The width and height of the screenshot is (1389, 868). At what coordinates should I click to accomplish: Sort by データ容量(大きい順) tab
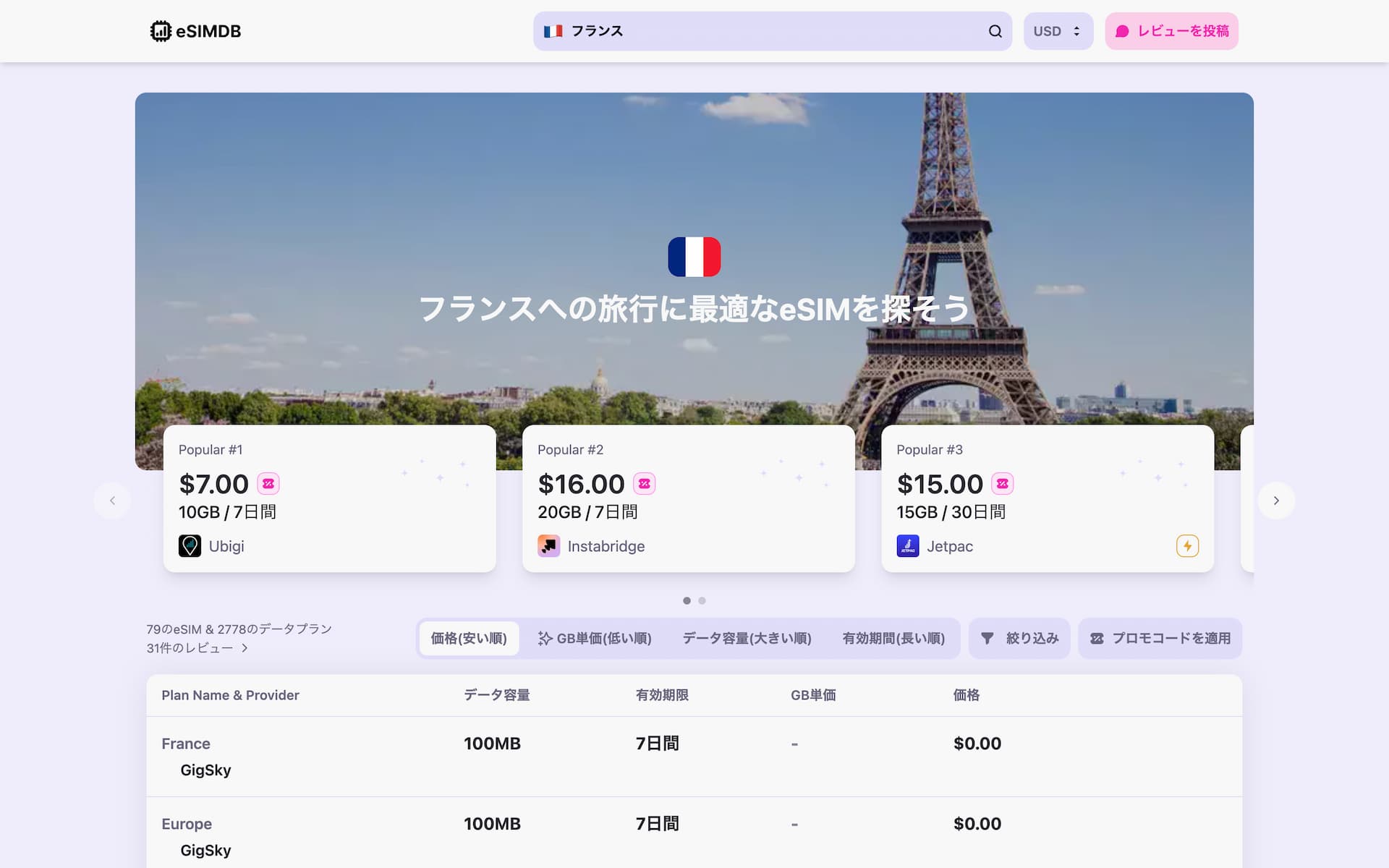747,638
